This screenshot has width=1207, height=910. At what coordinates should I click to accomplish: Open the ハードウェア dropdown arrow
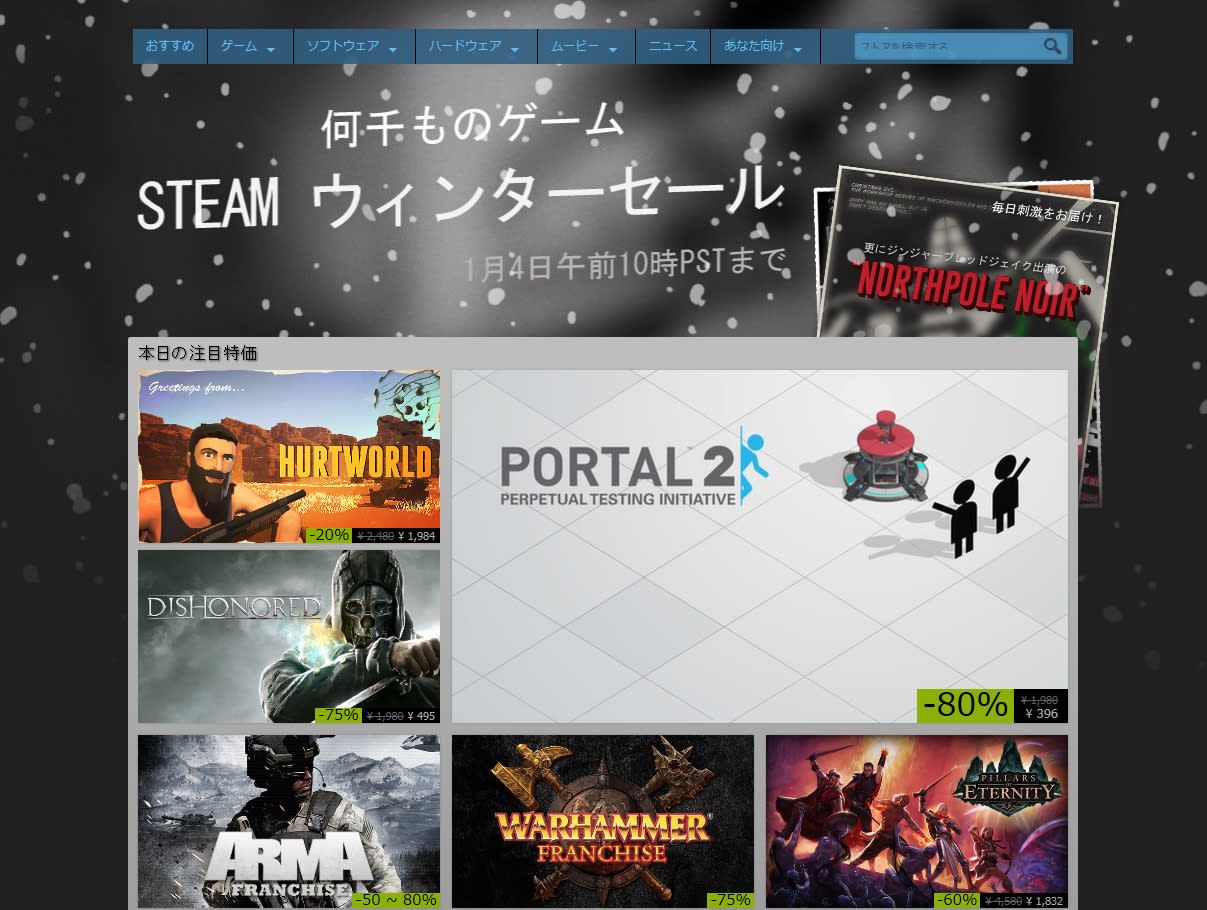tap(515, 49)
